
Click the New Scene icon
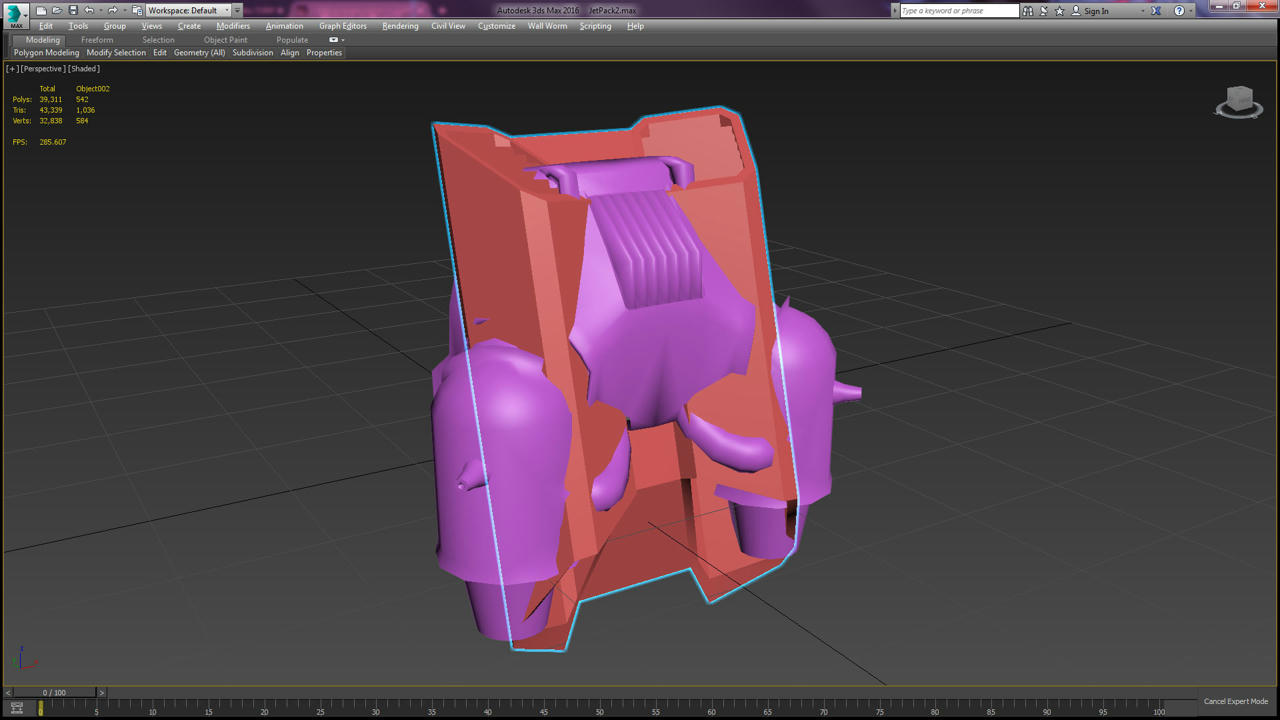tap(41, 10)
